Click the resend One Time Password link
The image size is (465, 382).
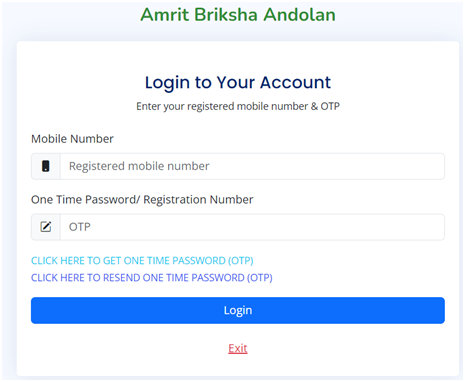tap(152, 278)
